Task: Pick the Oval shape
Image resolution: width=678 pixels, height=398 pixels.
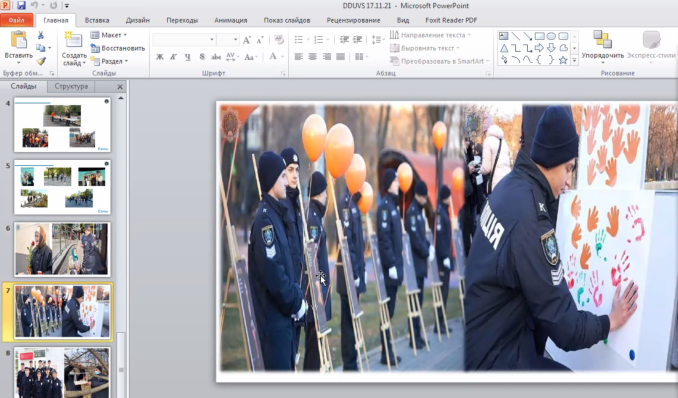Action: (x=551, y=36)
